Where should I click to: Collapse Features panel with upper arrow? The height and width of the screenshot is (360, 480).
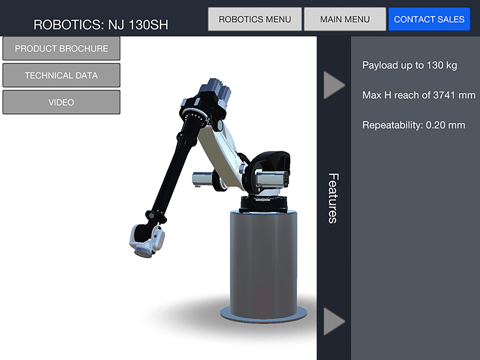[x=334, y=85]
